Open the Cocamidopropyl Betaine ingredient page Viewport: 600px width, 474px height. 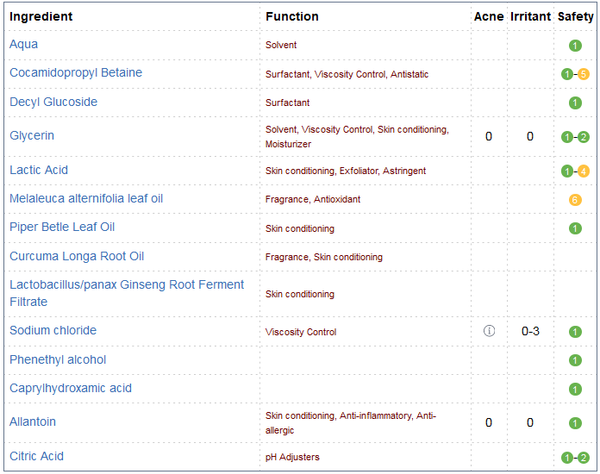click(x=76, y=73)
